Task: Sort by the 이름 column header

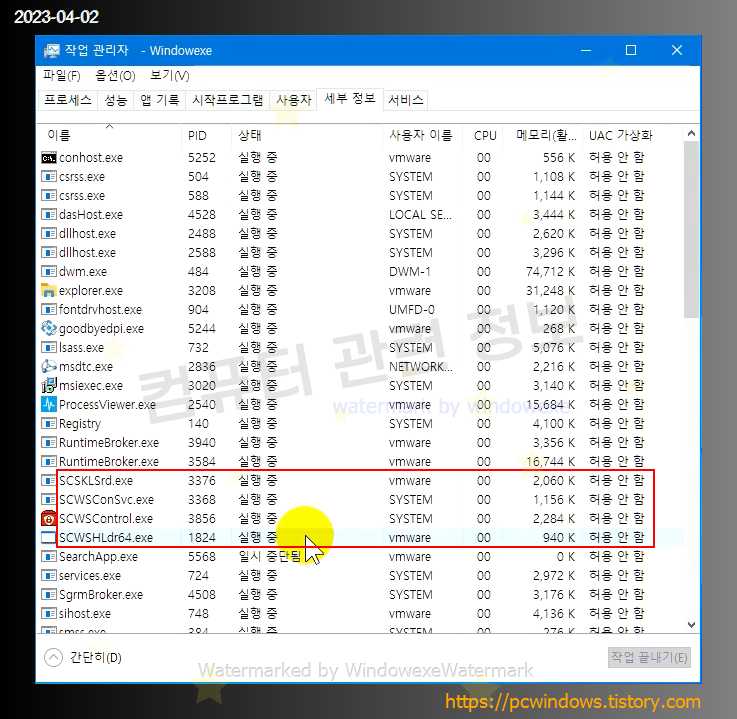Action: pyautogui.click(x=110, y=136)
